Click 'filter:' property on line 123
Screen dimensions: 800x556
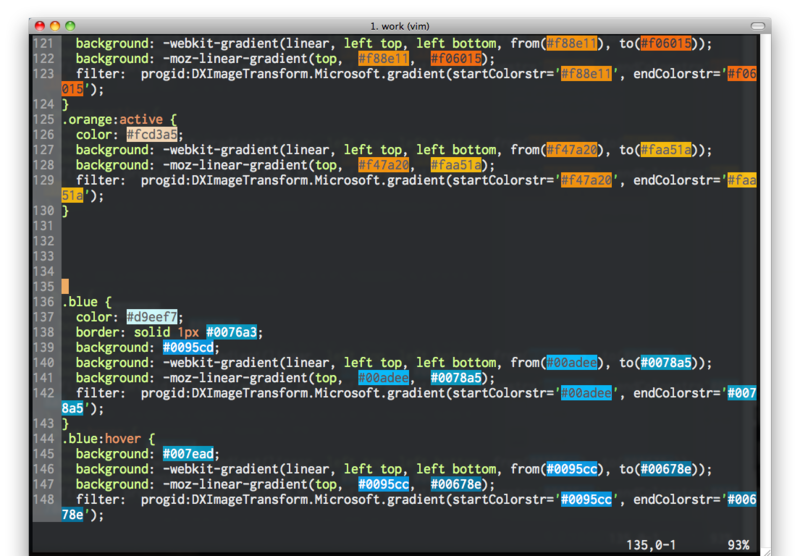[101, 74]
